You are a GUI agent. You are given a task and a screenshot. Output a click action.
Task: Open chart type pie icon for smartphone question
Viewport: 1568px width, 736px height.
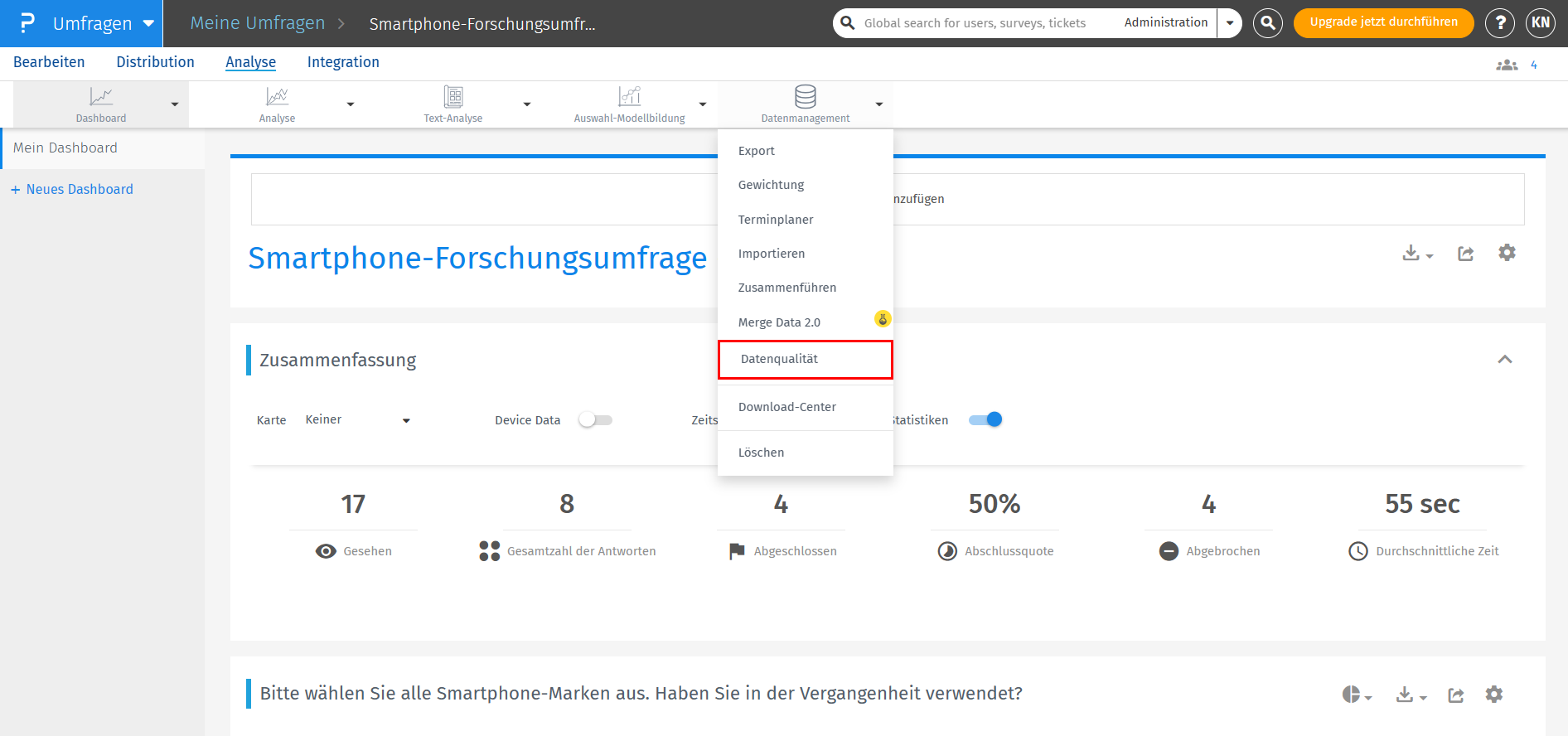[x=1357, y=695]
